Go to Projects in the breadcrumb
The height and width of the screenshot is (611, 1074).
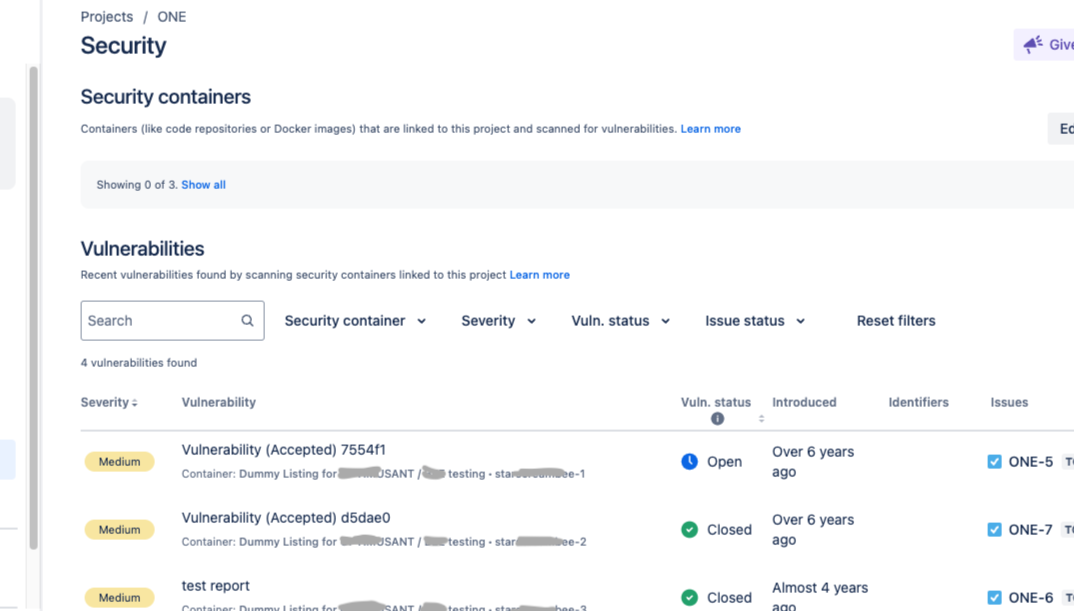[x=106, y=17]
